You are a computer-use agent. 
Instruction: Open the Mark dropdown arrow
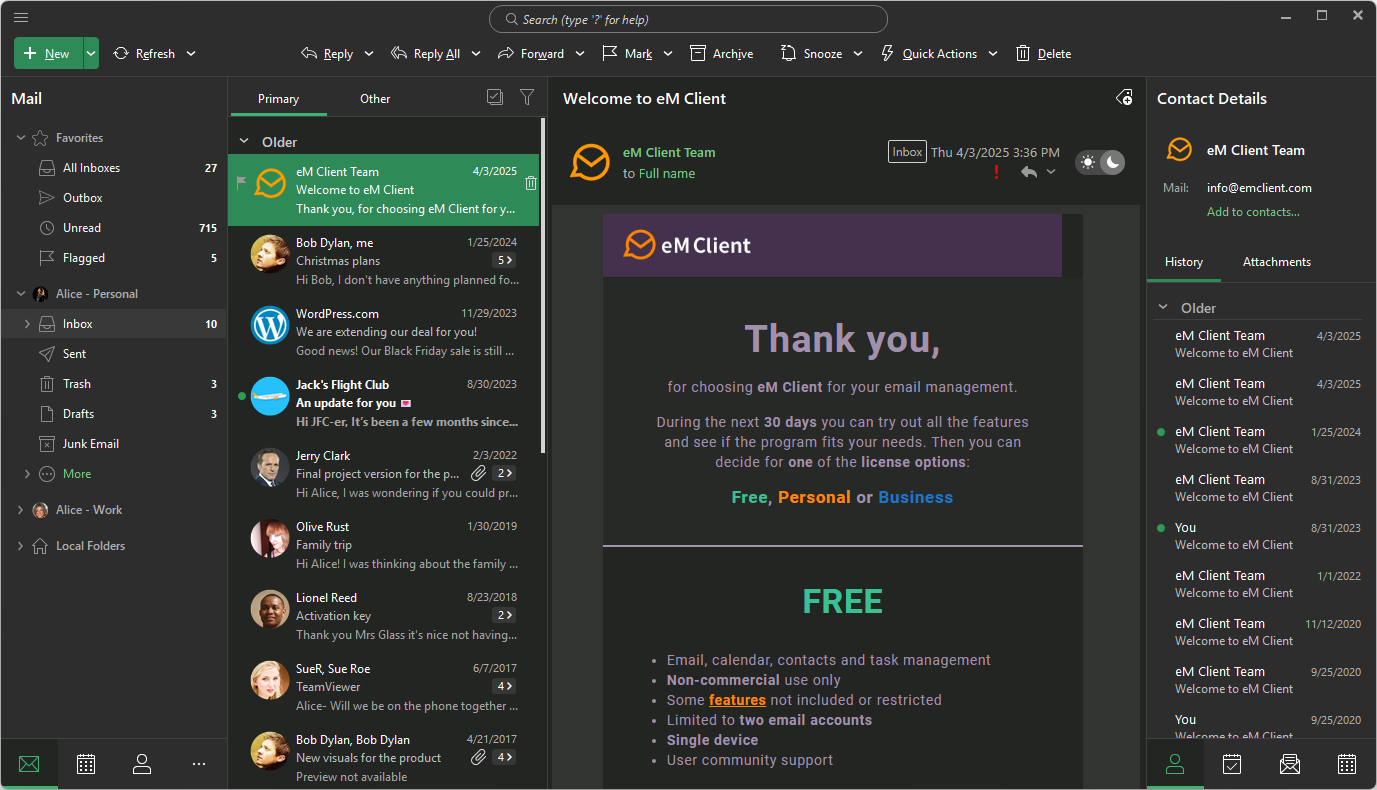point(668,54)
